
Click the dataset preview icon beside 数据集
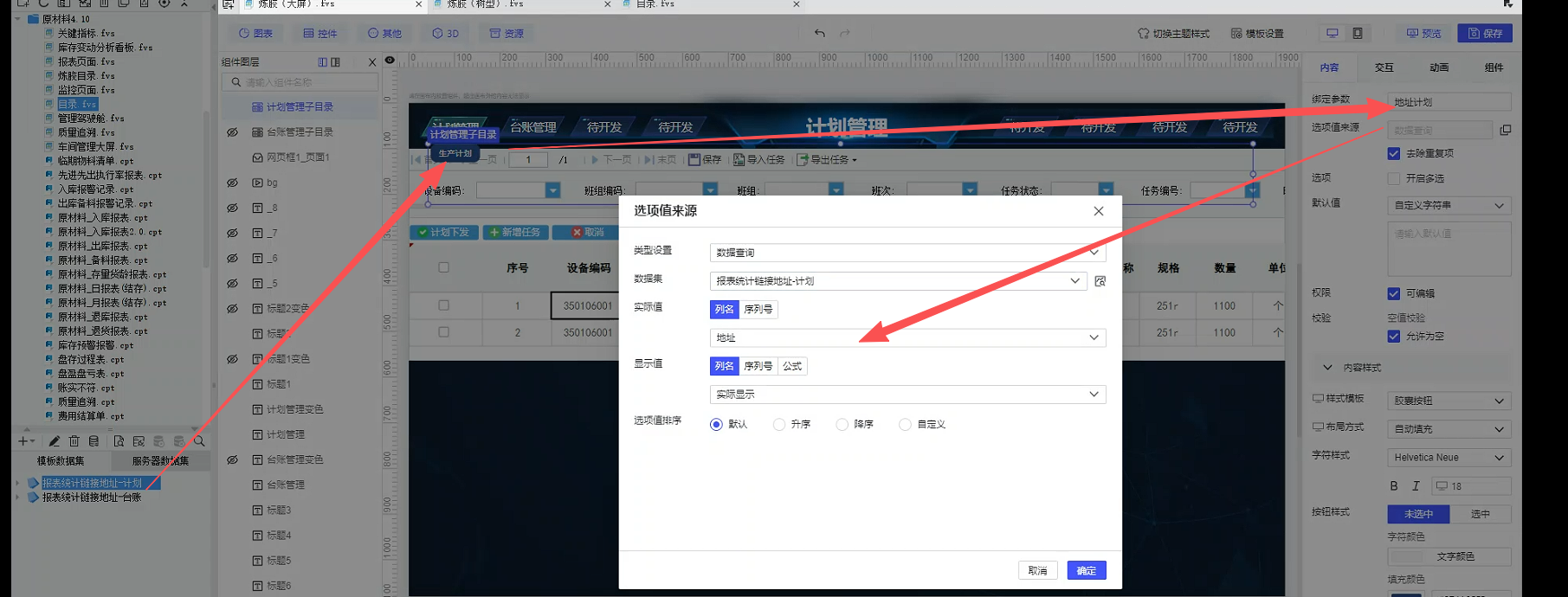(1100, 281)
